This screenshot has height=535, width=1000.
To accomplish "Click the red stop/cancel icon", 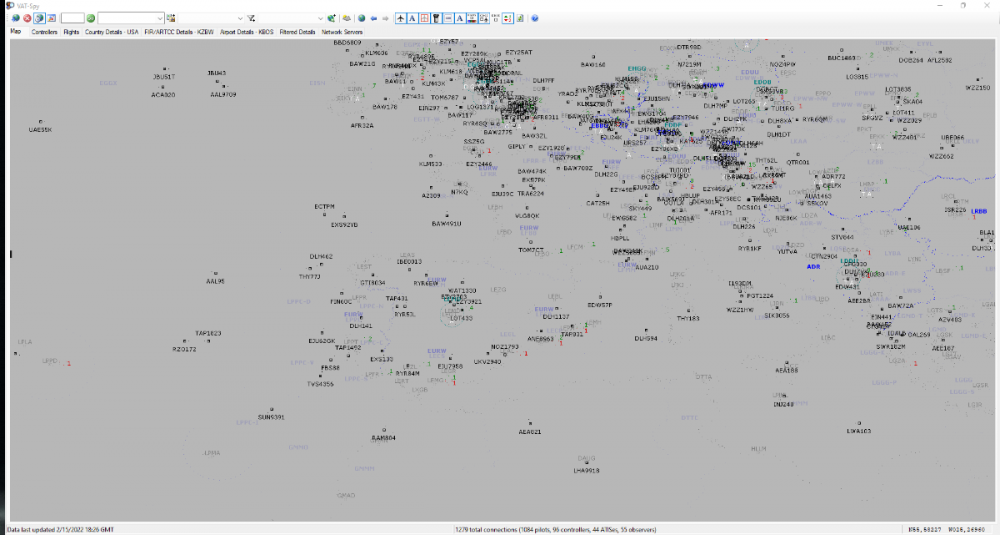I will (x=27, y=18).
